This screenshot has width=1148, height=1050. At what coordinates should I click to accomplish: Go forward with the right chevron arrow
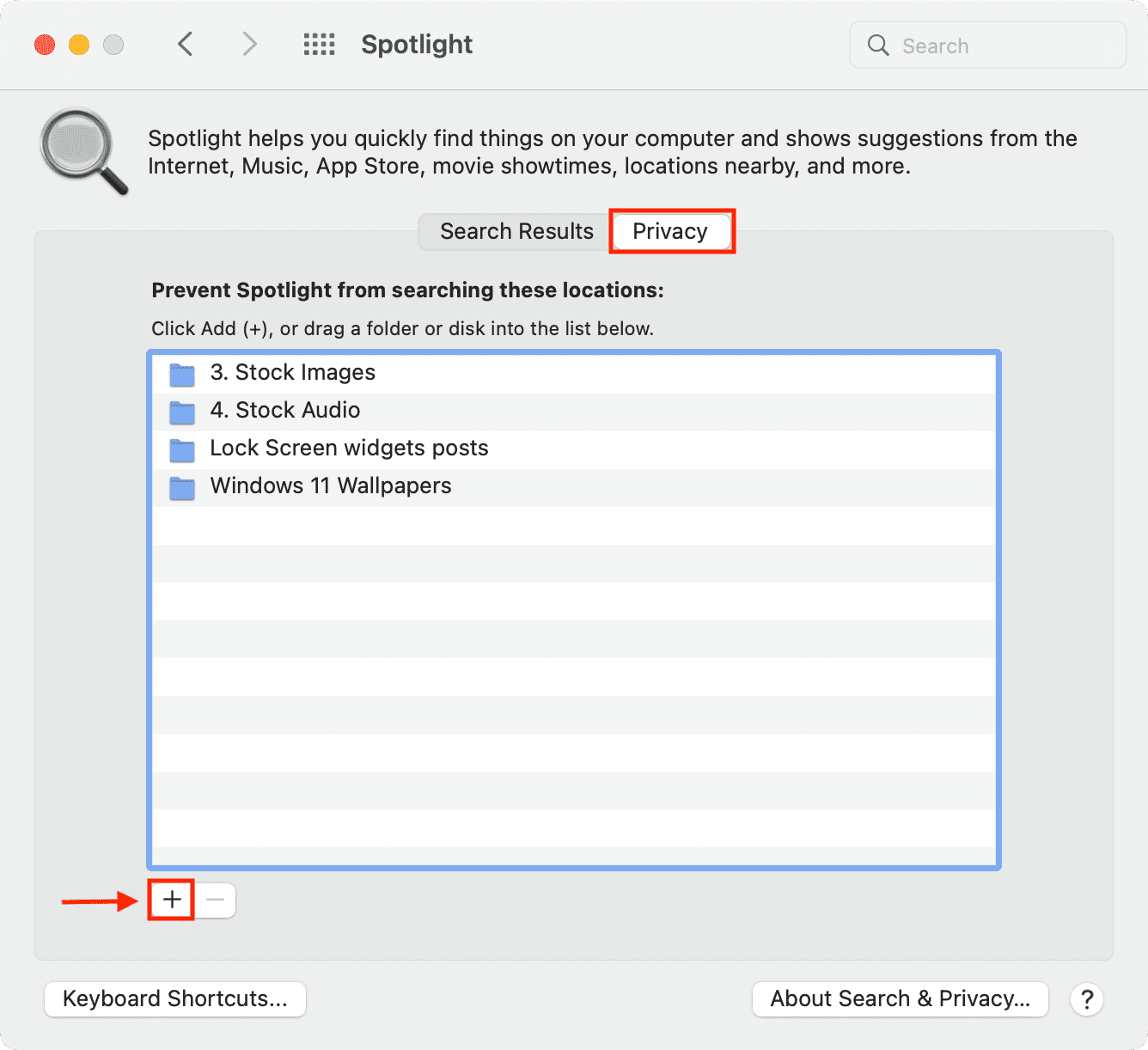pyautogui.click(x=249, y=44)
